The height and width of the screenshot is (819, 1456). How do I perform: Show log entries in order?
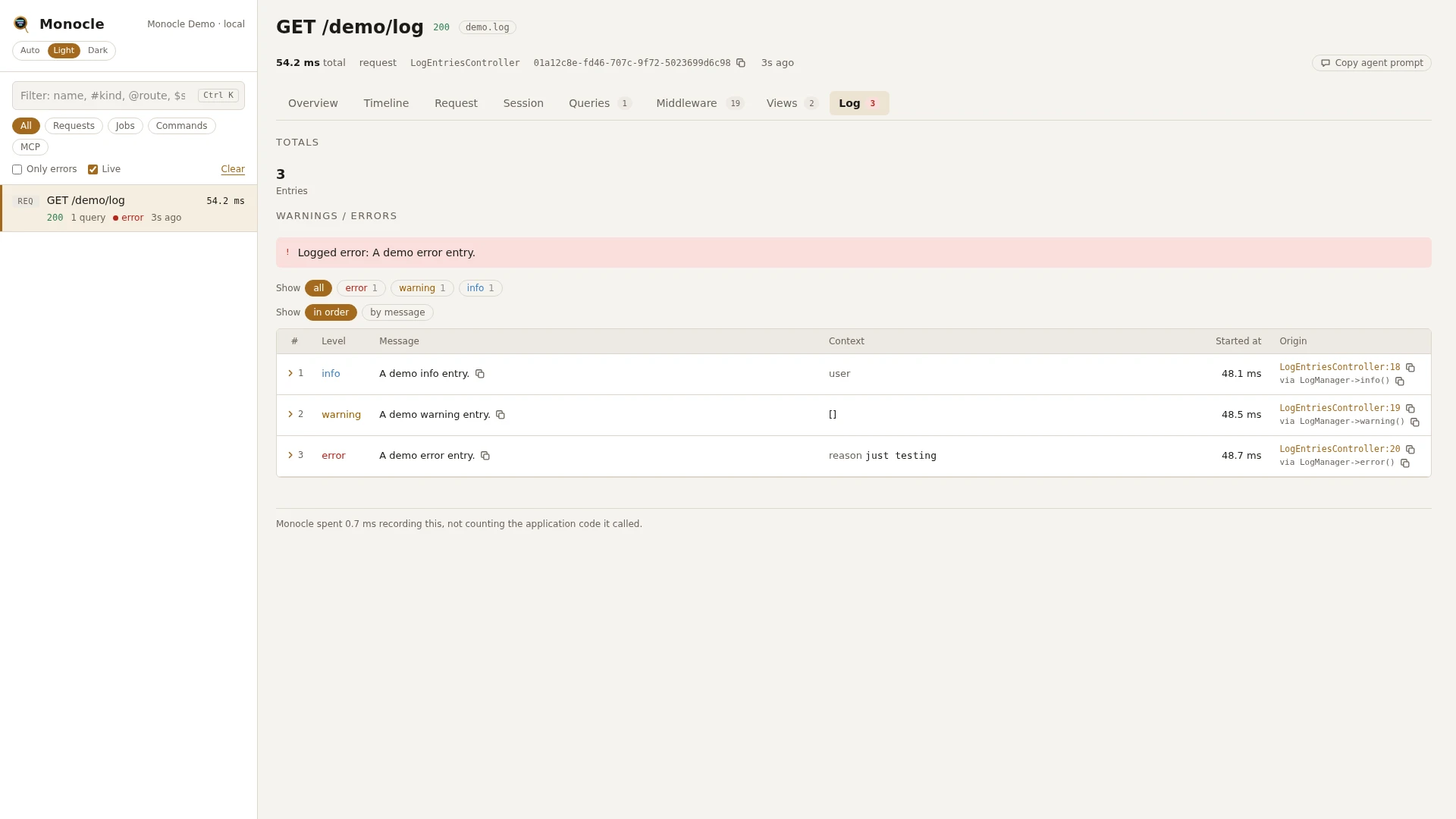point(331,312)
